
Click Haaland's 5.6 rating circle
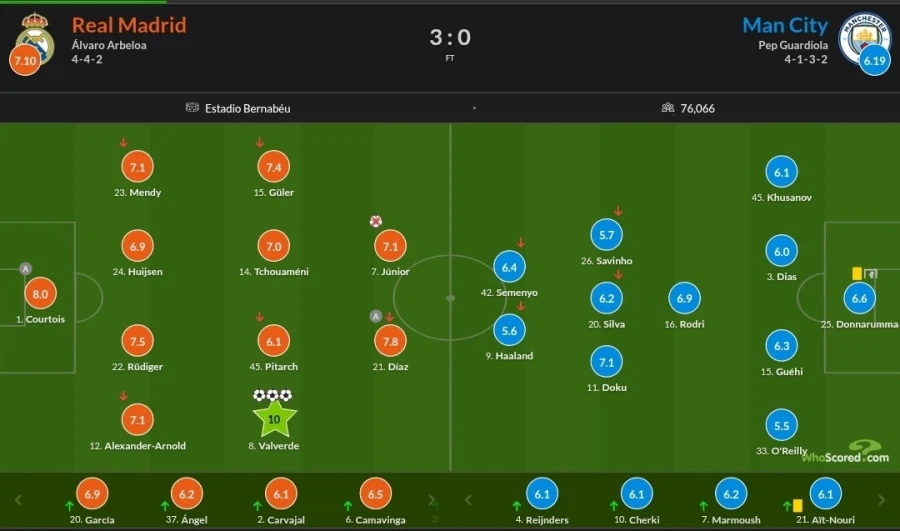click(x=509, y=331)
